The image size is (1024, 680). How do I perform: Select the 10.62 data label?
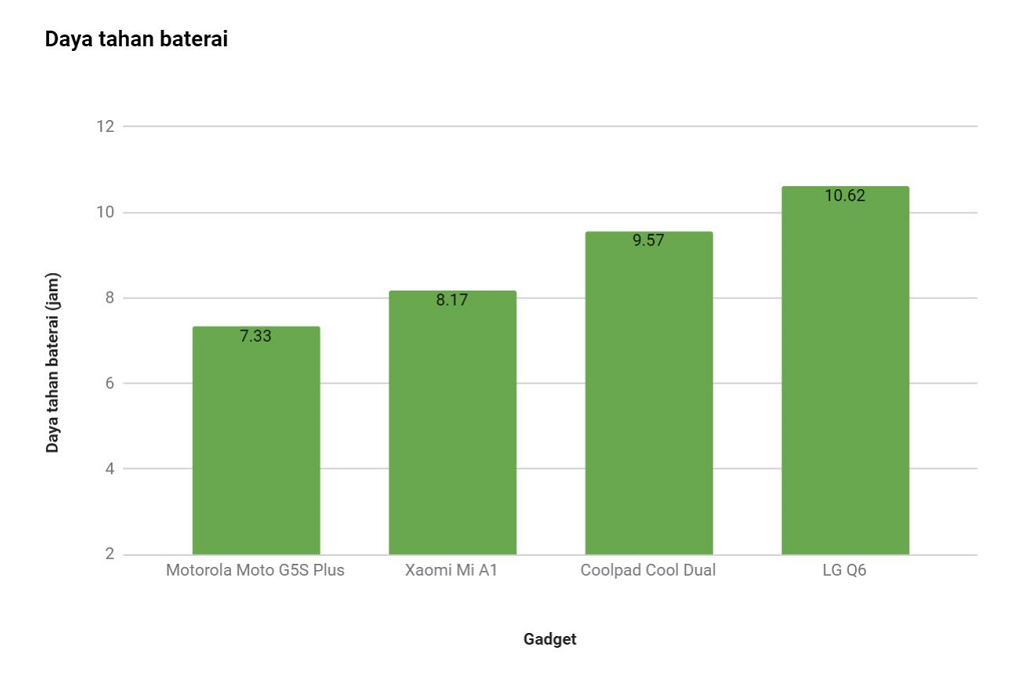click(x=845, y=195)
